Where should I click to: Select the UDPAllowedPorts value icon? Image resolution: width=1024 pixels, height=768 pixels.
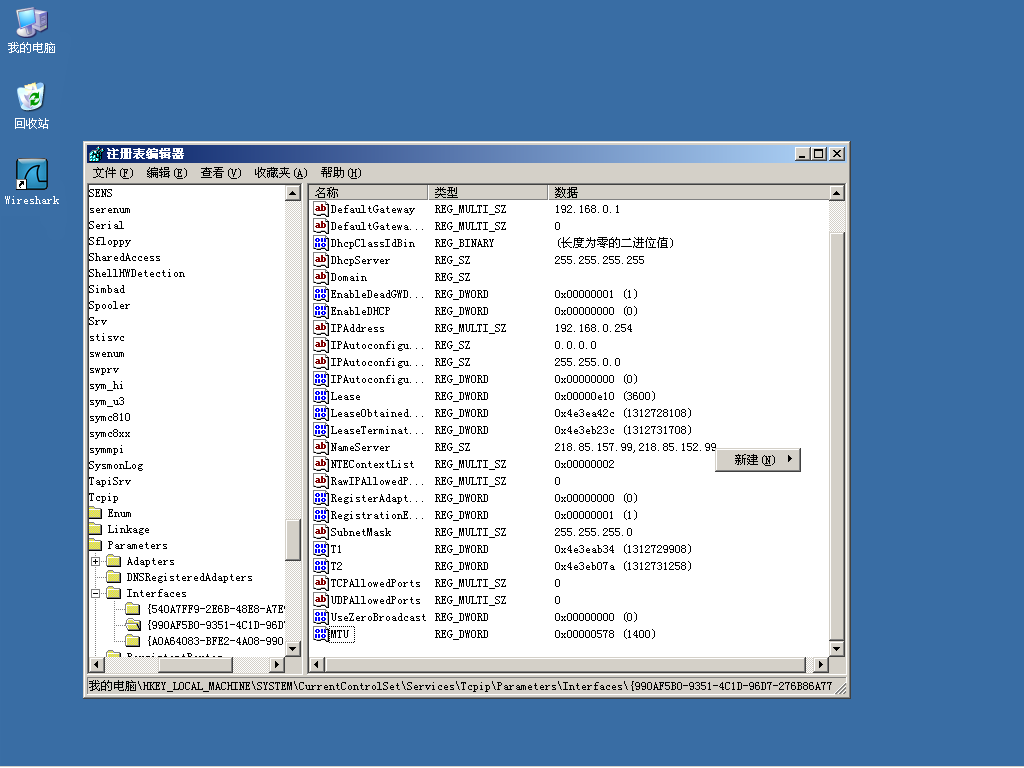pyautogui.click(x=320, y=600)
